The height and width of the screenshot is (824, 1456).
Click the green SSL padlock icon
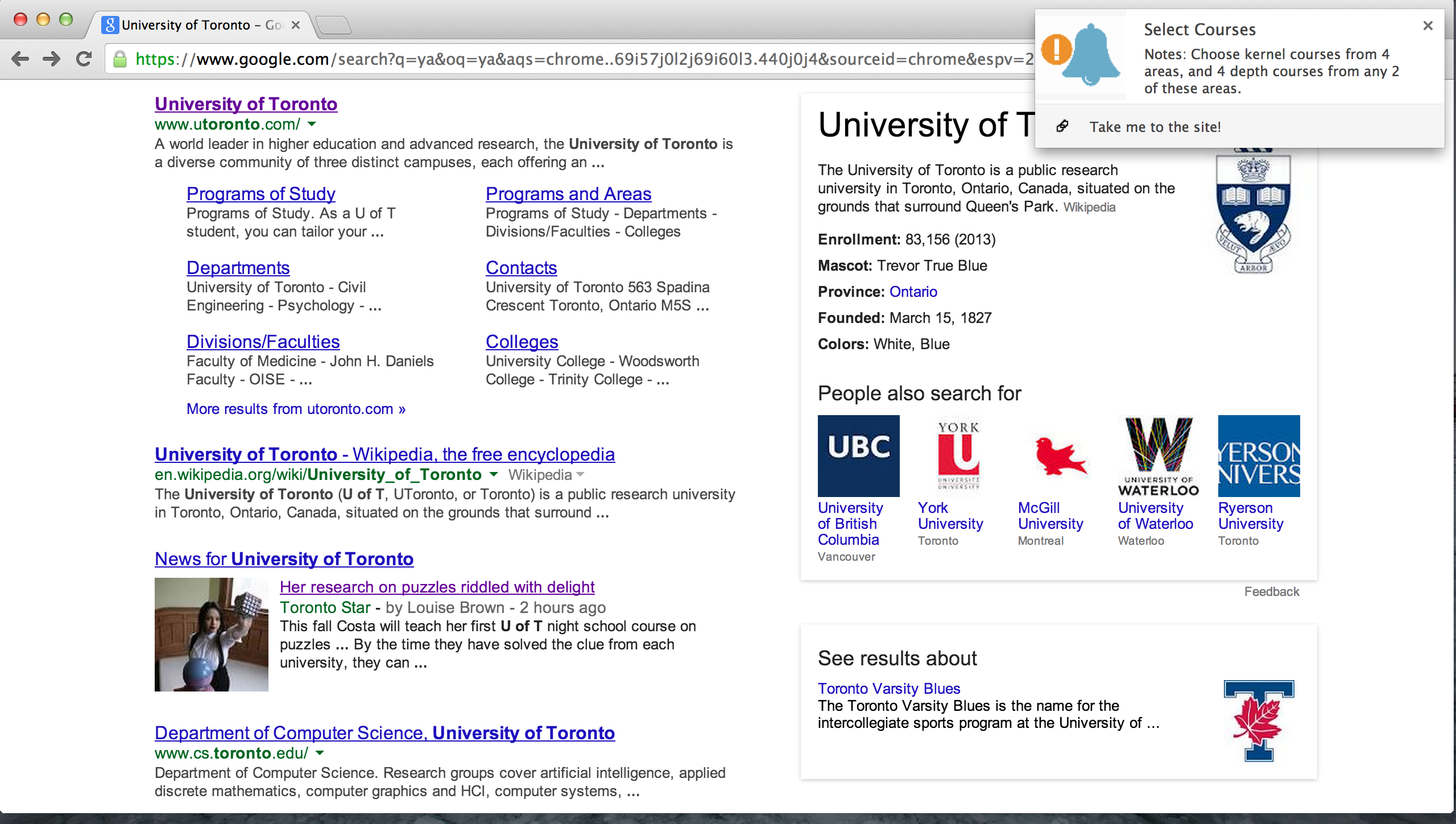(120, 59)
